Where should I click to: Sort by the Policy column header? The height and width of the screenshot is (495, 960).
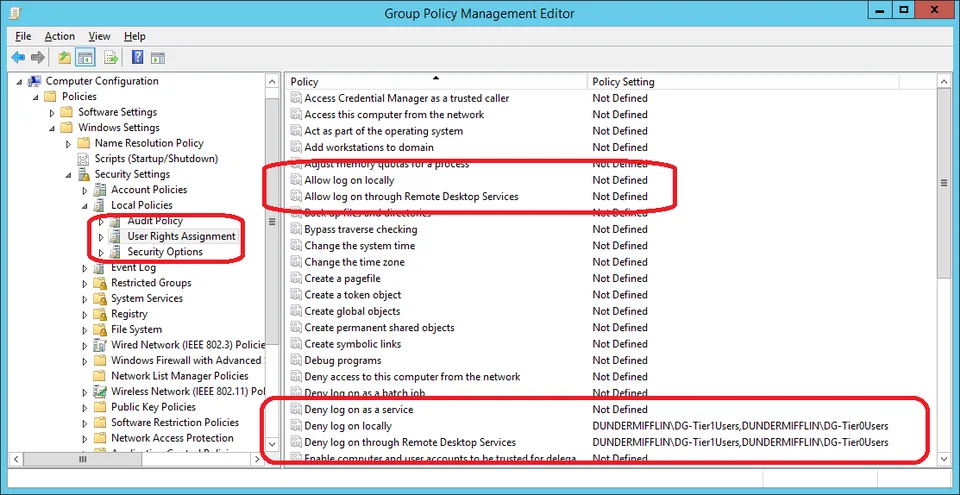[x=437, y=81]
